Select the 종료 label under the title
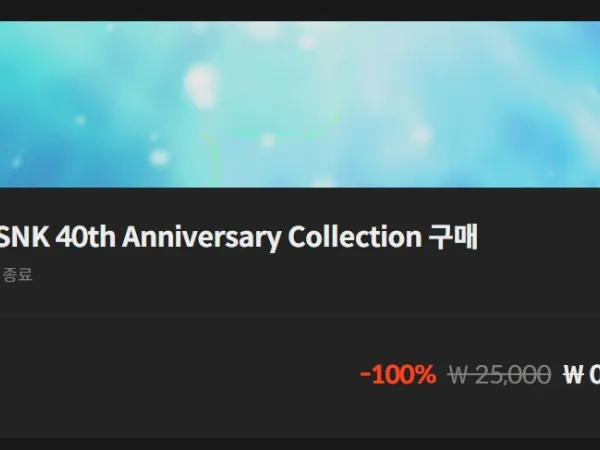Screen dimensions: 600x450 pos(17,275)
